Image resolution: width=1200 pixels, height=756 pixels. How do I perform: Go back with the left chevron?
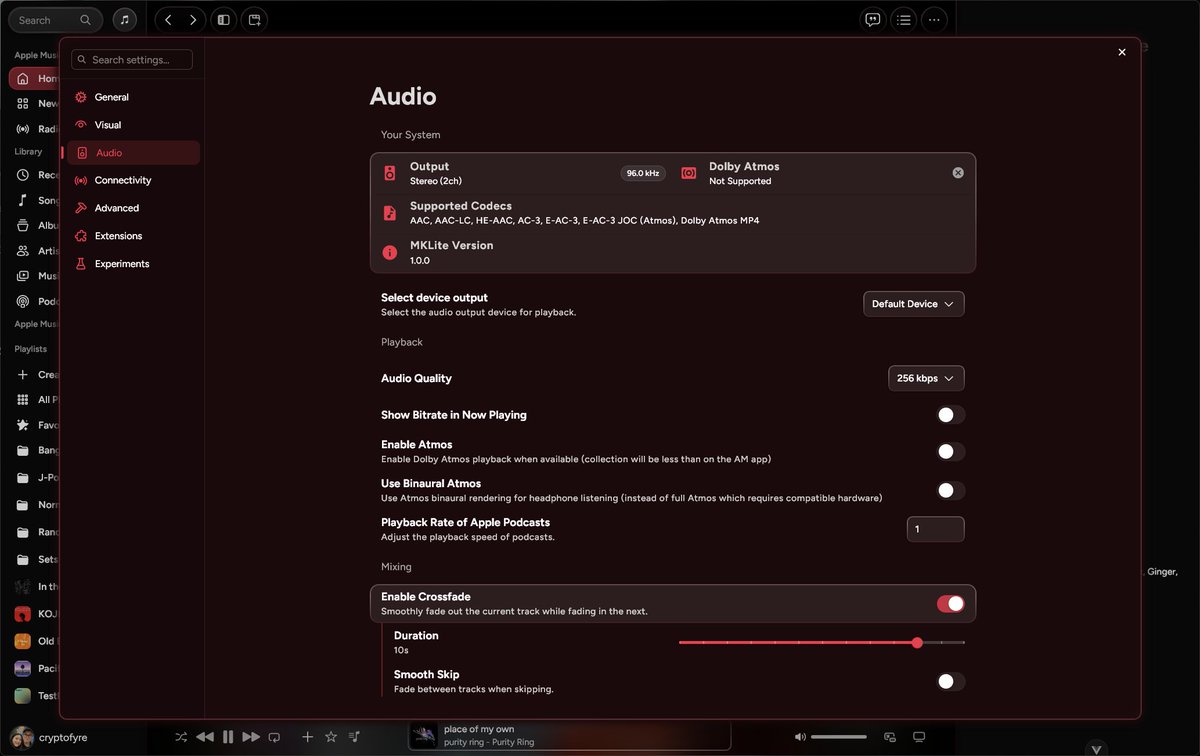coord(168,19)
